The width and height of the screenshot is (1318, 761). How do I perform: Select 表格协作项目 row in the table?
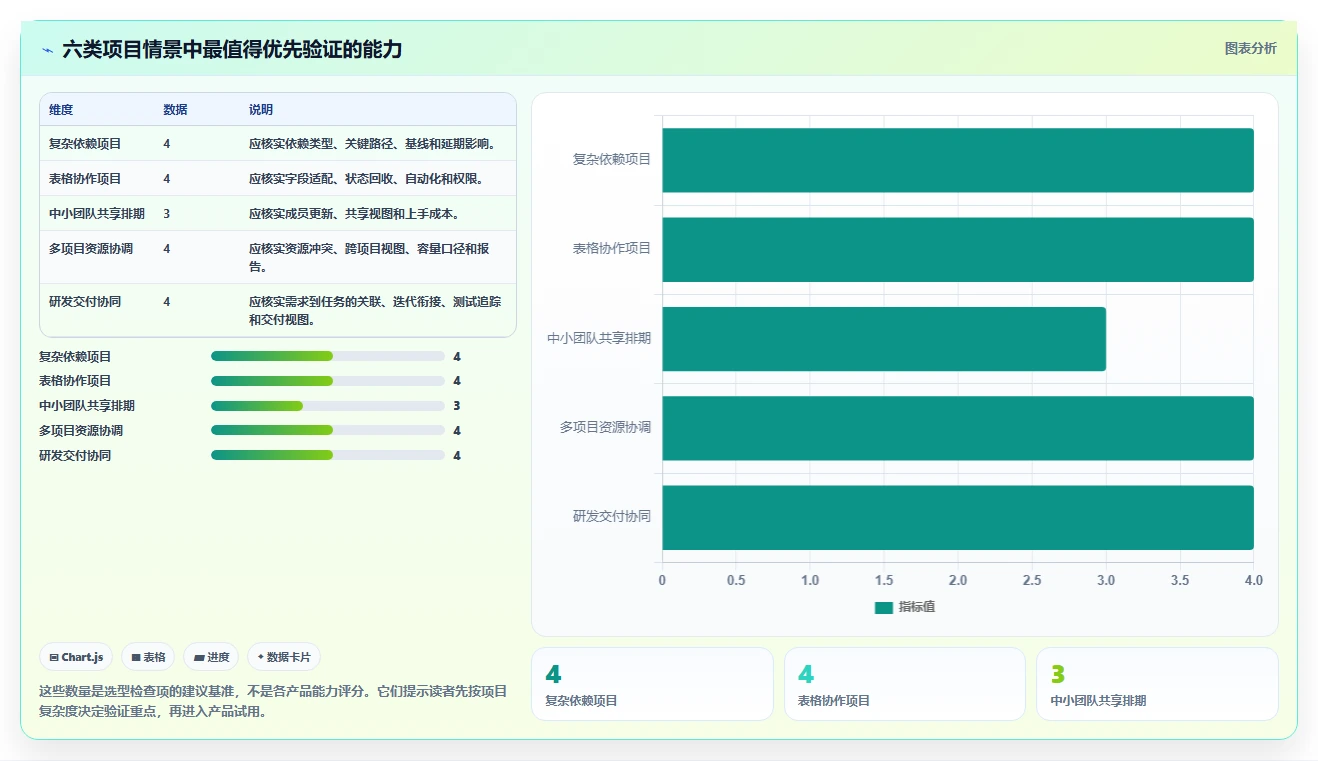pos(278,179)
